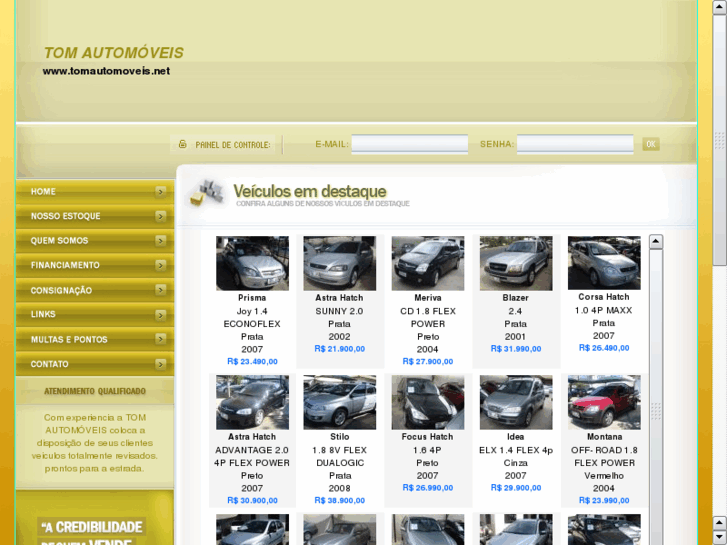Click the Meriva model name text
Viewport: 727px width, 545px height.
(x=427, y=298)
